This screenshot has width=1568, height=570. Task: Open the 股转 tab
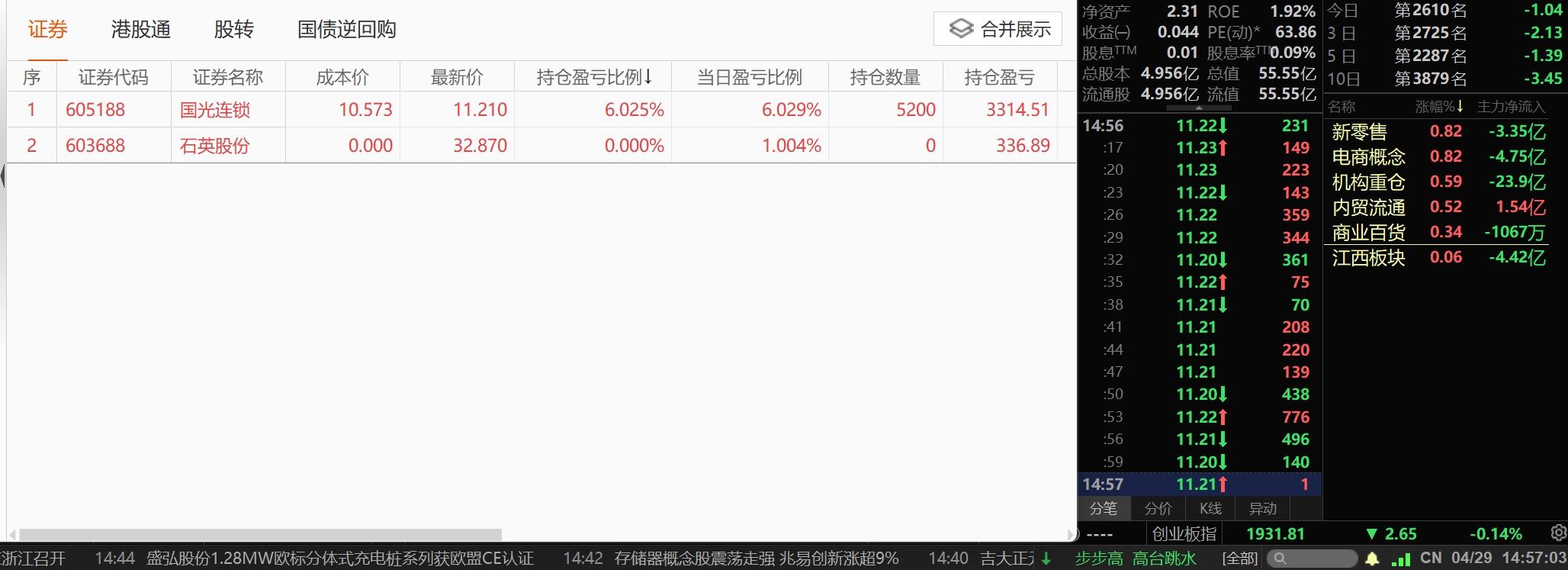234,30
